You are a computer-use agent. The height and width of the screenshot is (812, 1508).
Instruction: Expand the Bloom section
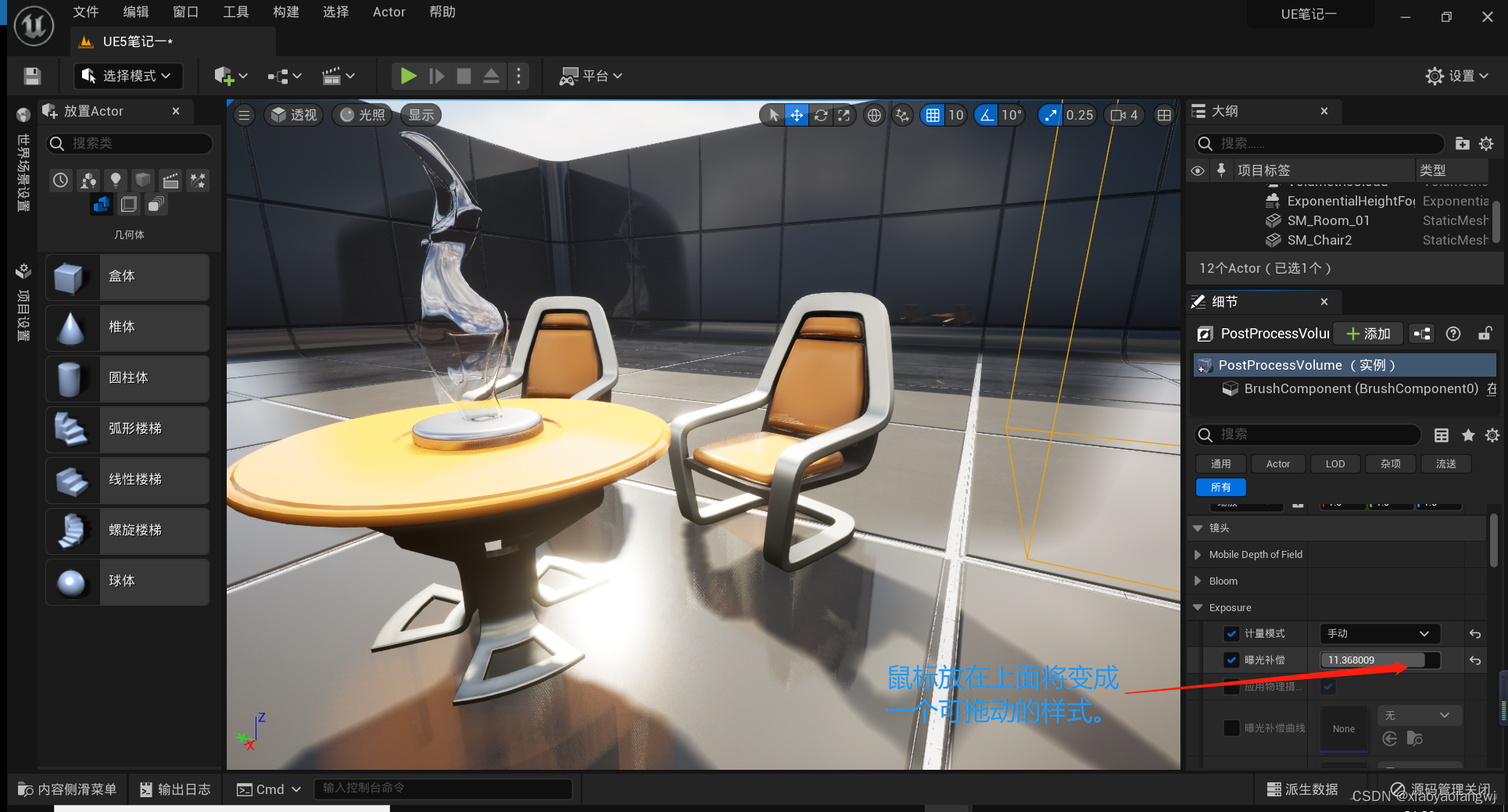click(x=1198, y=581)
